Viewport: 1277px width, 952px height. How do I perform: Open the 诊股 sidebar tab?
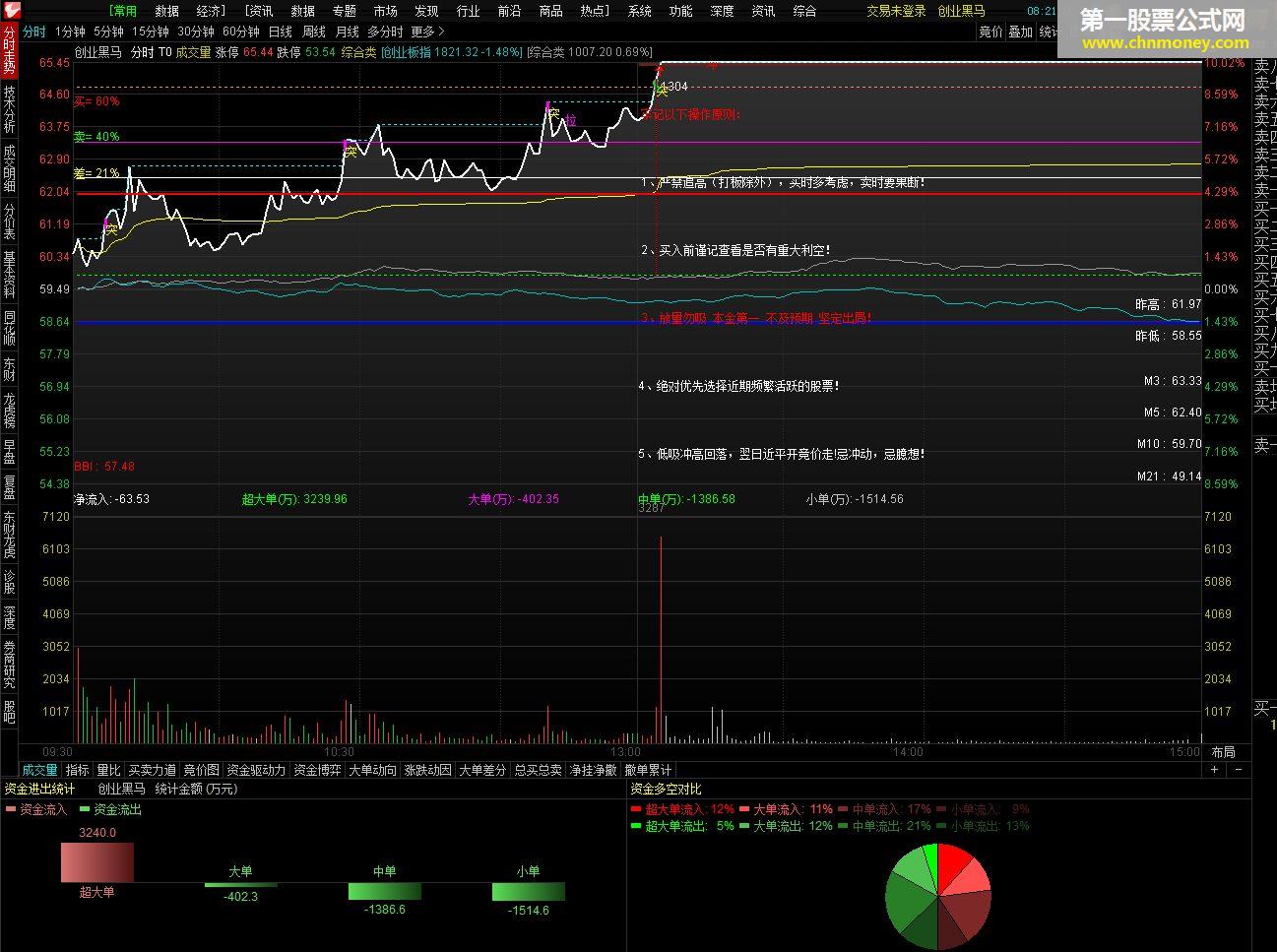pyautogui.click(x=9, y=582)
